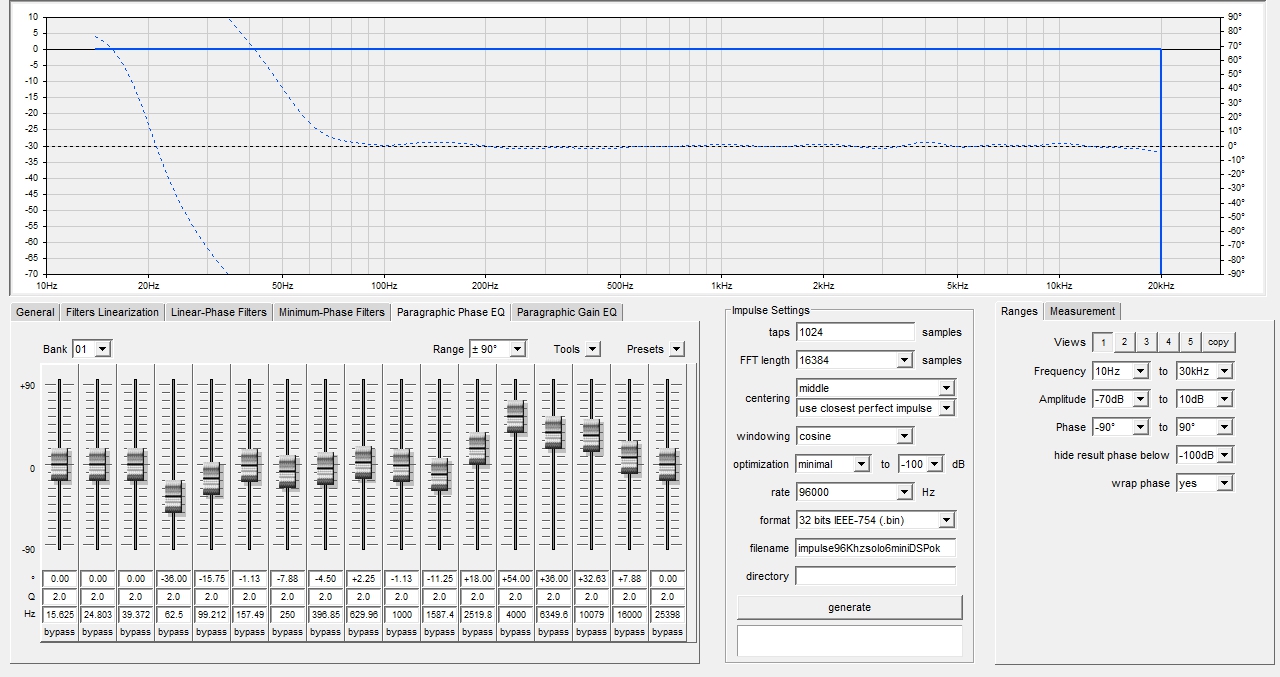Open the Amplitude -70dB dropdown
1280x677 pixels.
[1142, 399]
